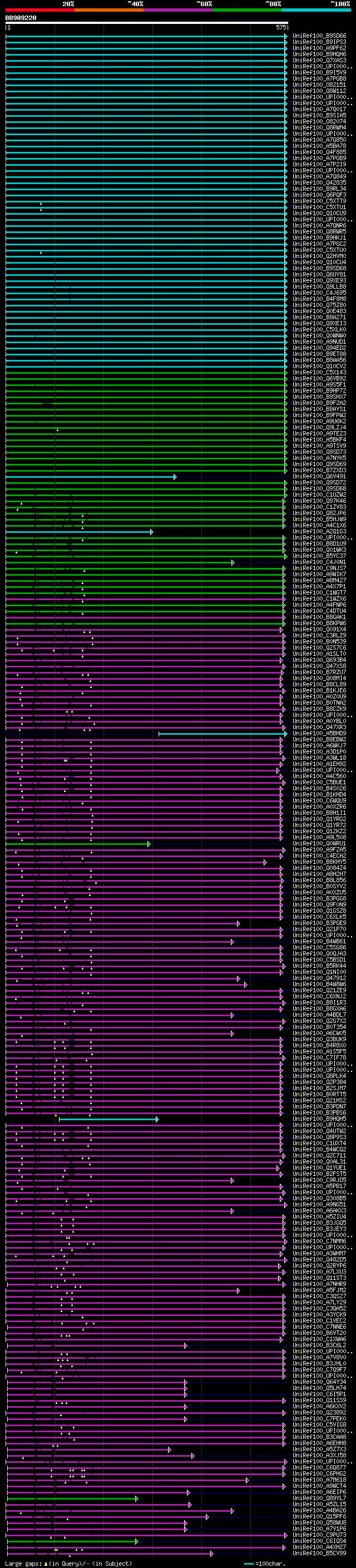
Task: Choose the label UniRef100_C4J0N1
Action: coord(319,562)
